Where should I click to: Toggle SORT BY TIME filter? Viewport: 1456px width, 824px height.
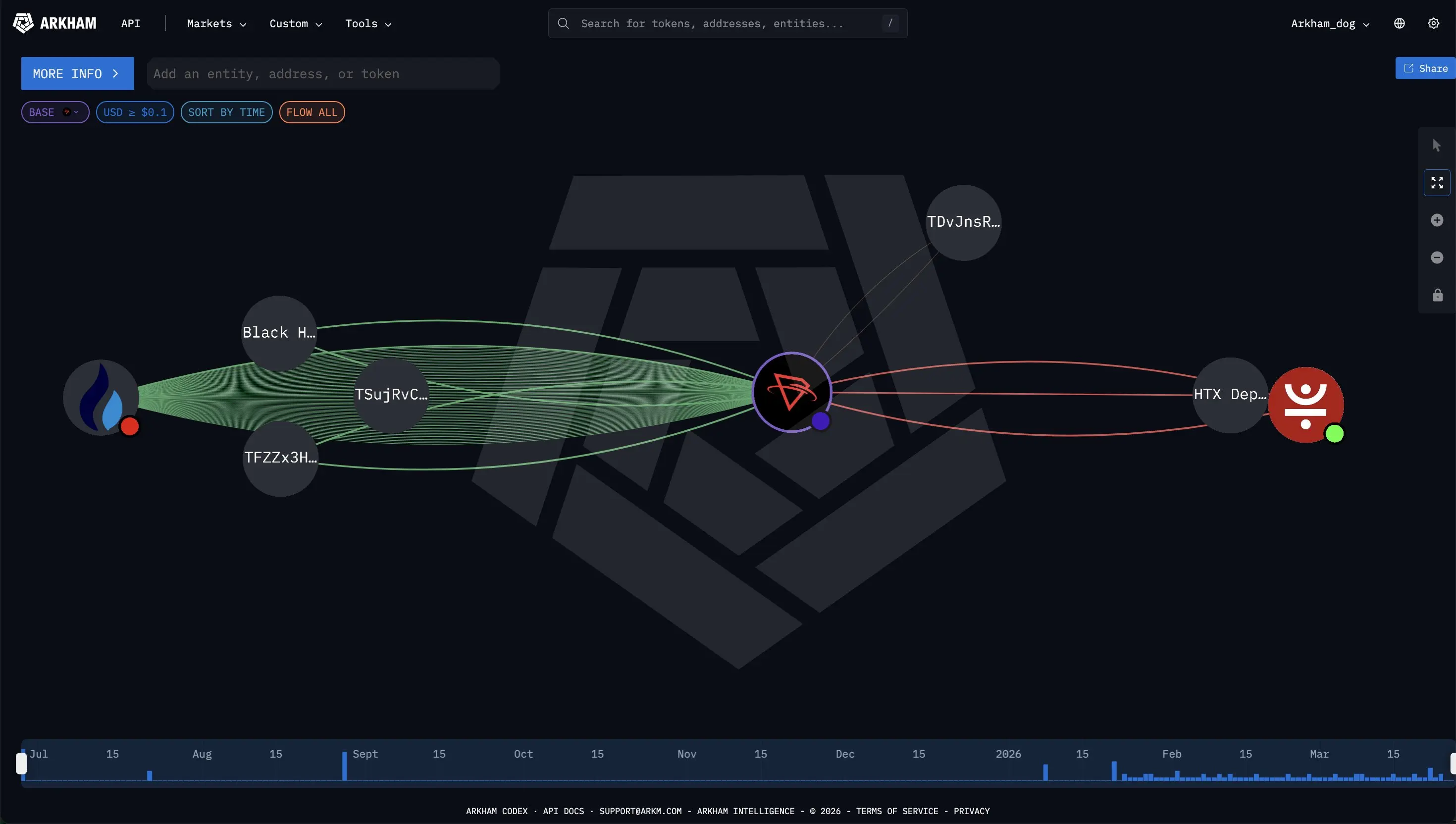pos(226,112)
